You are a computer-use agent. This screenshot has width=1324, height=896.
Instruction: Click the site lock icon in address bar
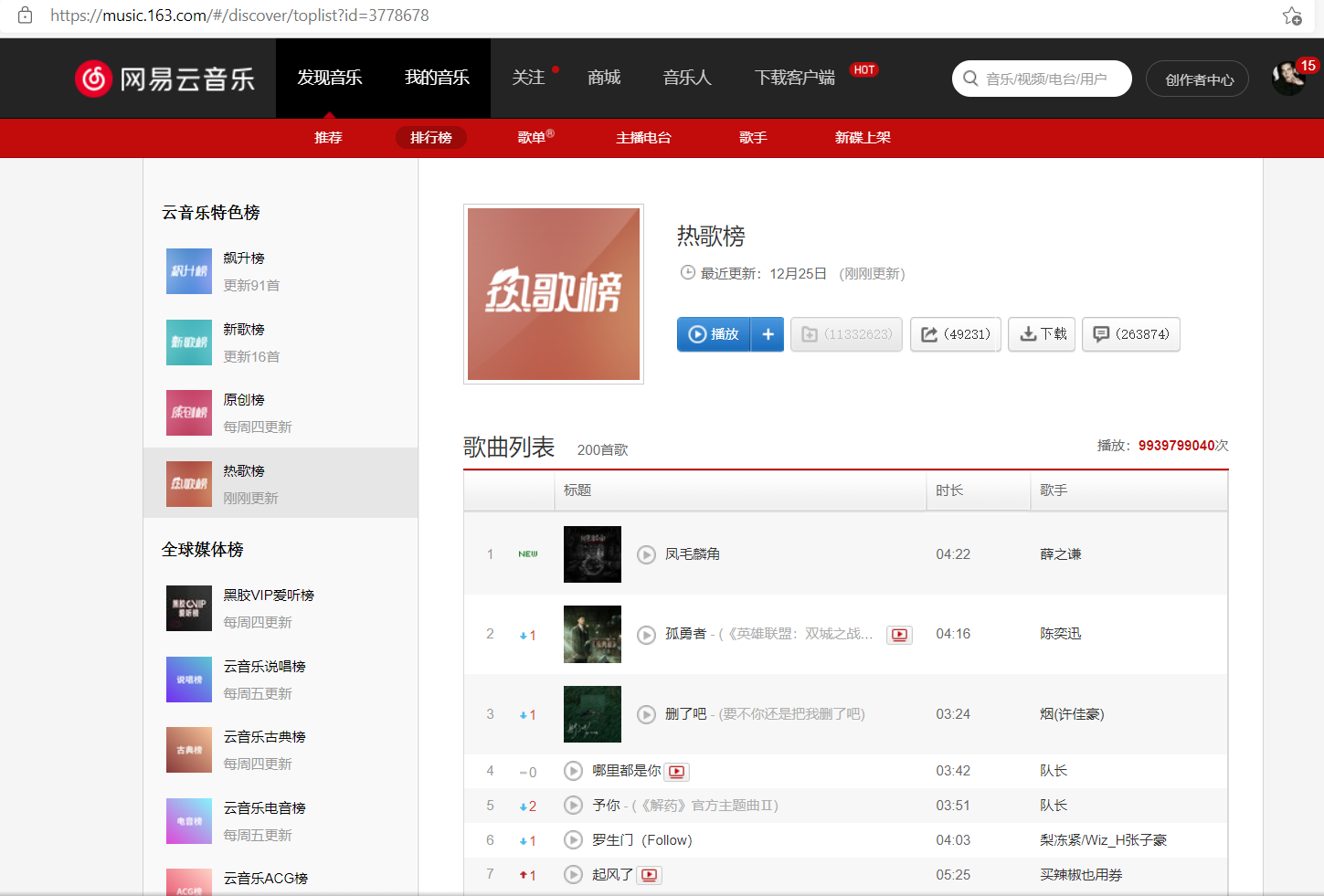tap(26, 15)
